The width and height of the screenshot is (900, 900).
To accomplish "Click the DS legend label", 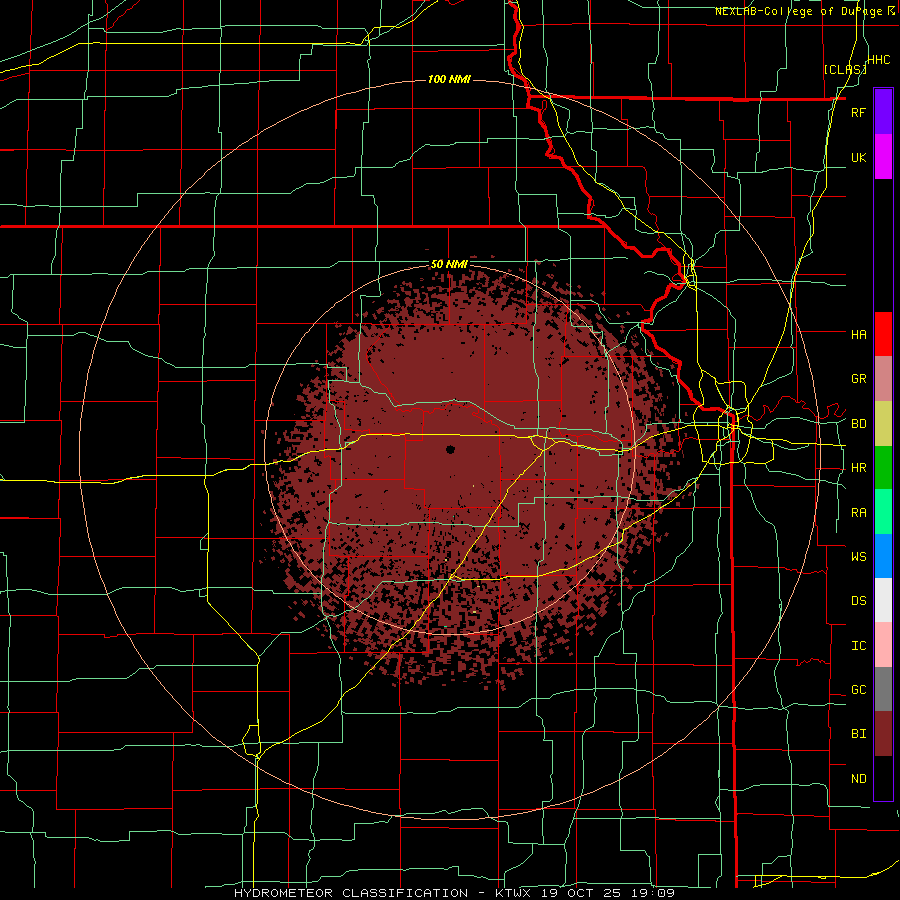I will coord(858,601).
